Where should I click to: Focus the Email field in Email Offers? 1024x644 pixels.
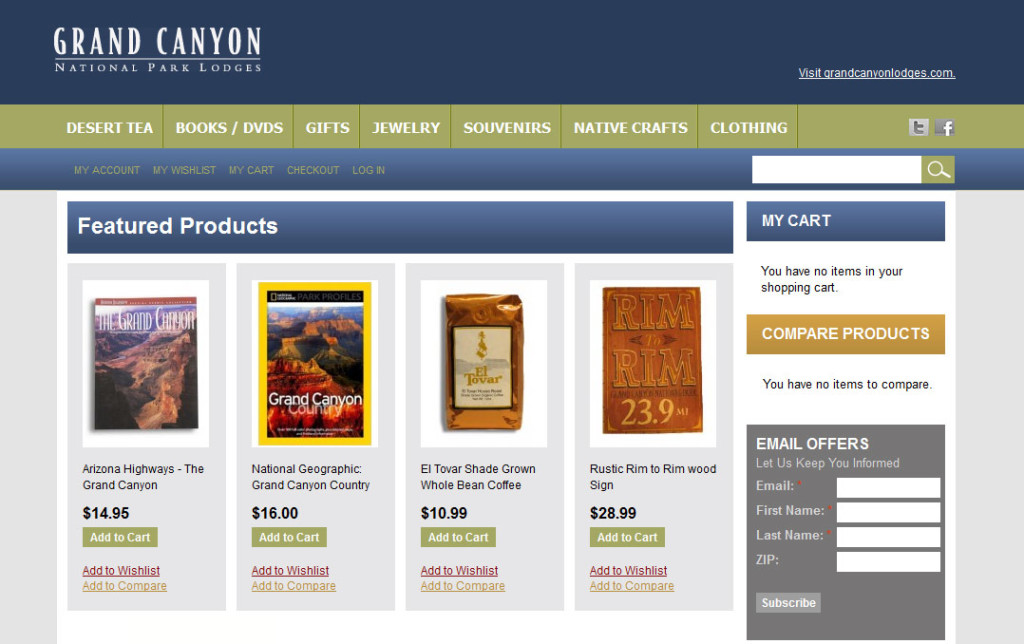(x=888, y=487)
